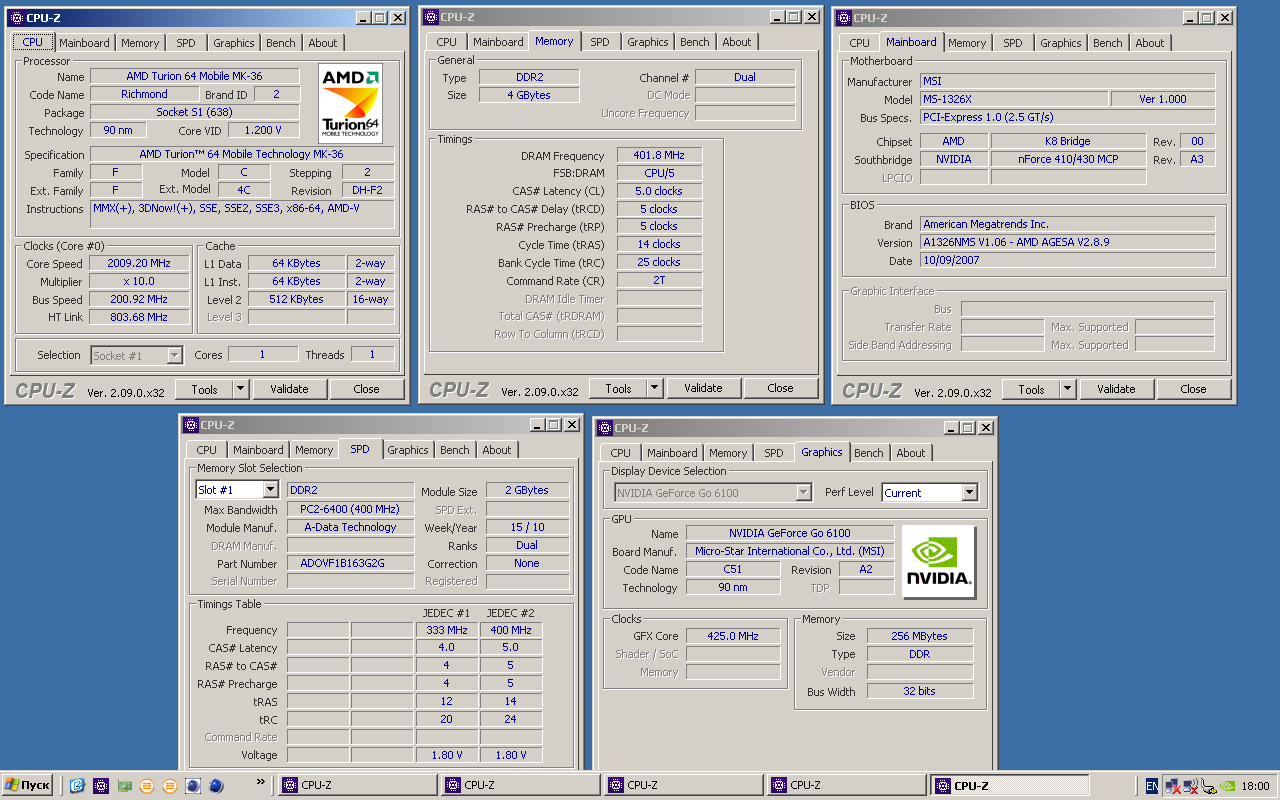The image size is (1280, 800).
Task: Click the title bar icon of the Memory-tab window
Action: pyautogui.click(x=431, y=17)
